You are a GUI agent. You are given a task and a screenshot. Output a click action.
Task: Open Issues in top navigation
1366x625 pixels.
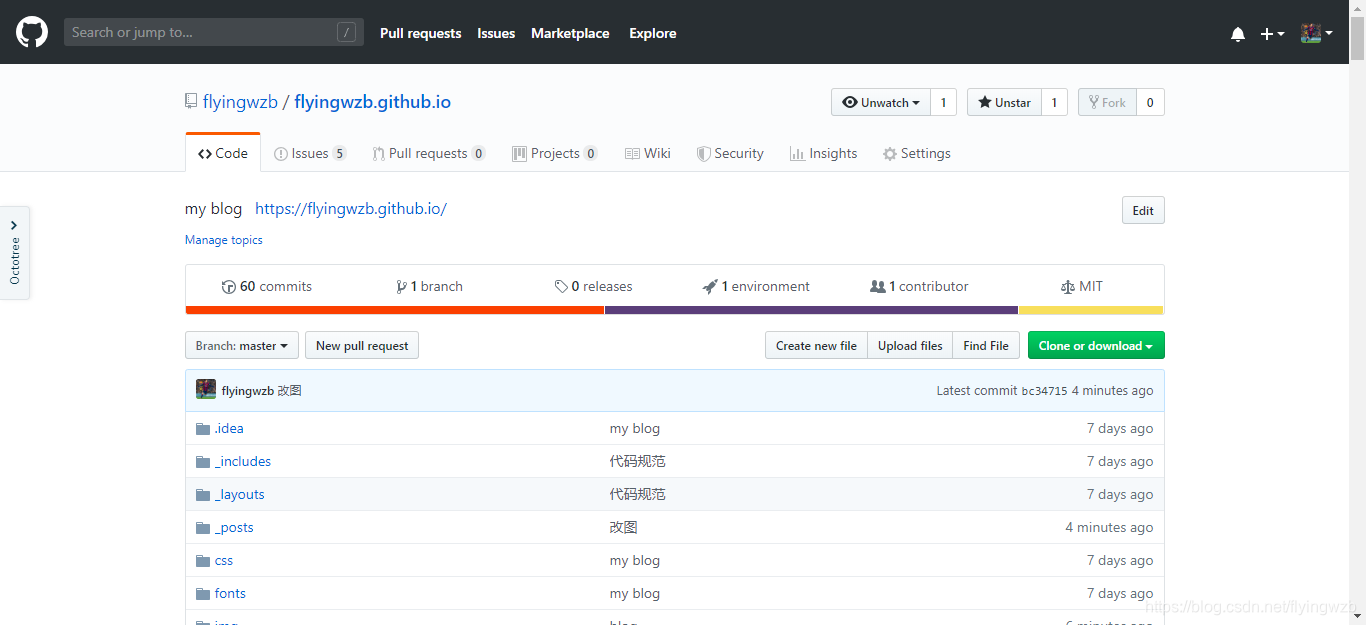pyautogui.click(x=496, y=33)
